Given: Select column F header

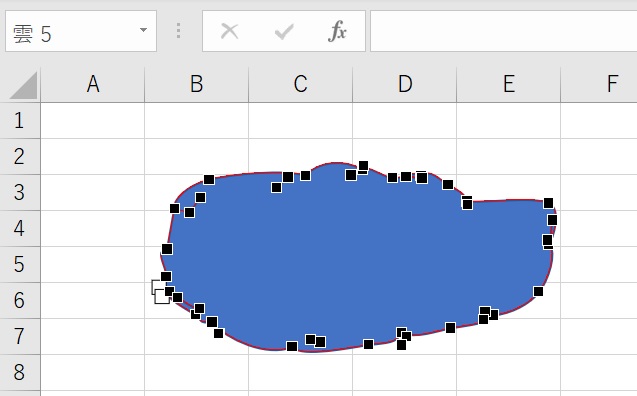Looking at the screenshot, I should (x=599, y=84).
